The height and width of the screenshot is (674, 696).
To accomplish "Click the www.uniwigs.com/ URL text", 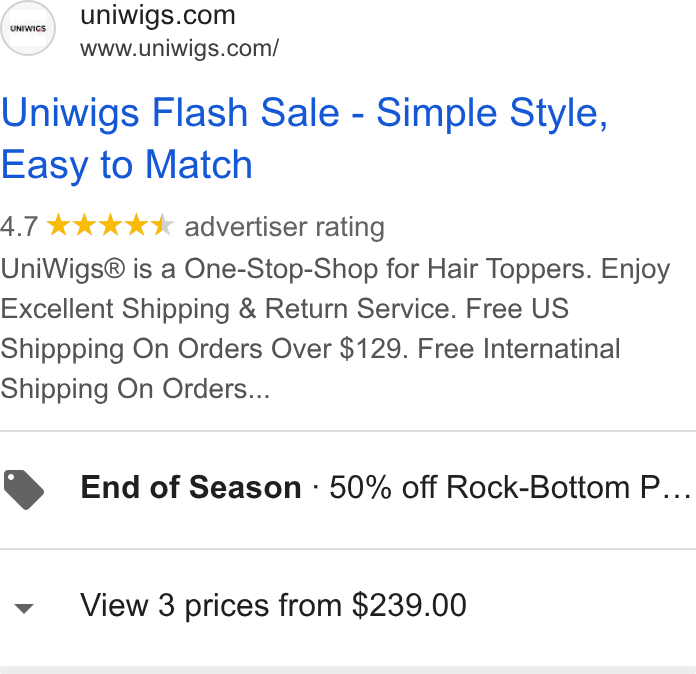I will [179, 48].
